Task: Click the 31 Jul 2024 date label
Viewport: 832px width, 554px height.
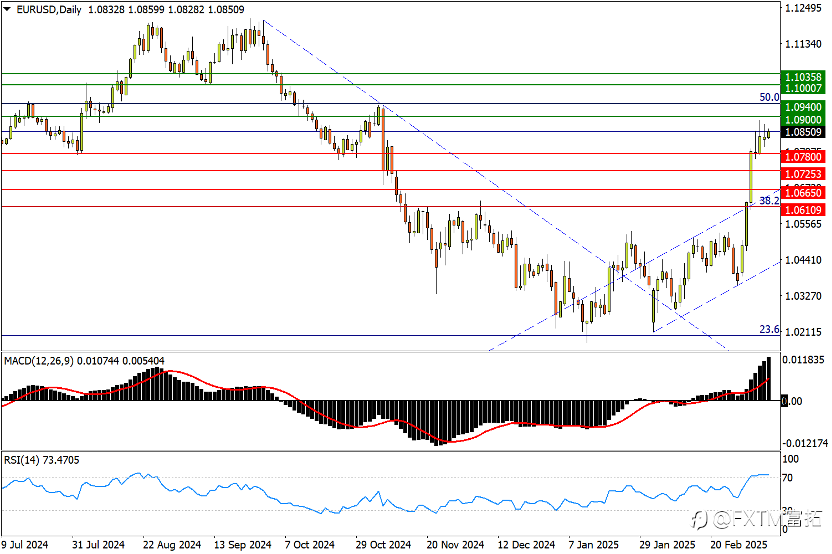Action: pos(98,545)
